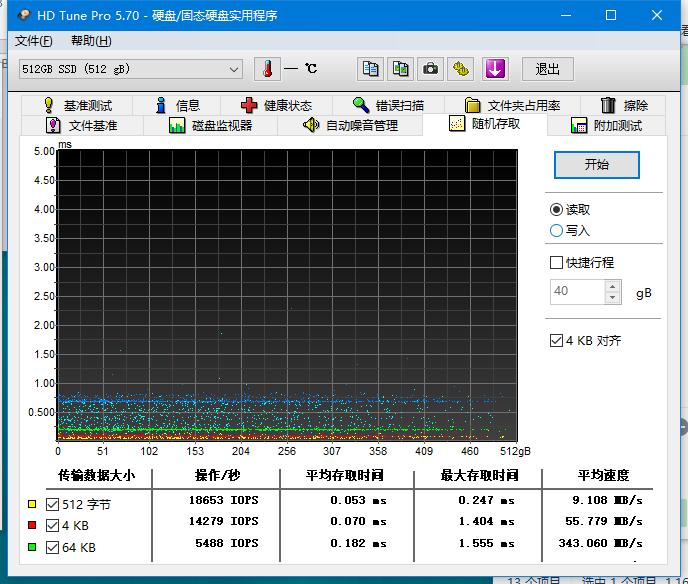The image size is (688, 584).
Task: Open the 信息 tab
Action: [x=177, y=105]
